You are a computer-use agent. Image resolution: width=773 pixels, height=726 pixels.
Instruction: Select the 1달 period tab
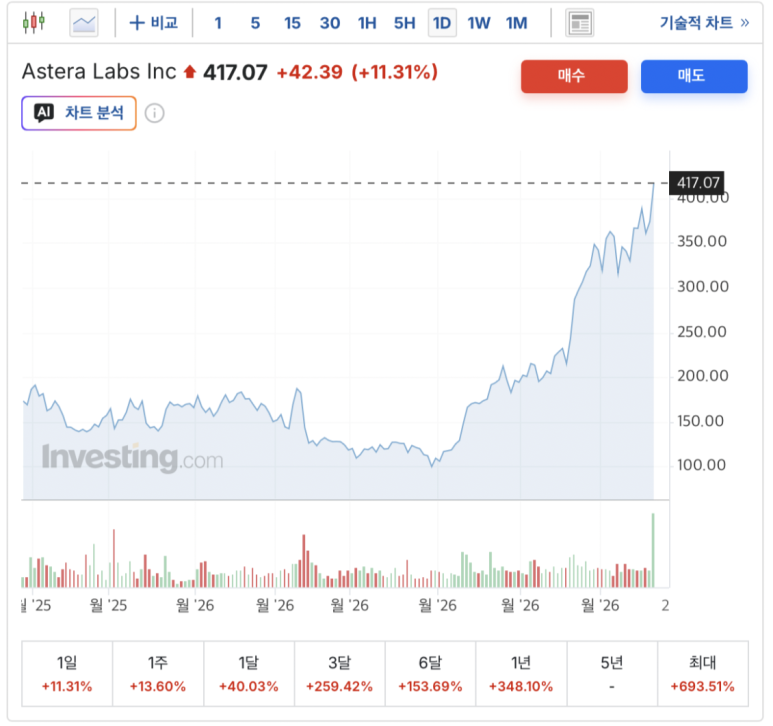[249, 673]
